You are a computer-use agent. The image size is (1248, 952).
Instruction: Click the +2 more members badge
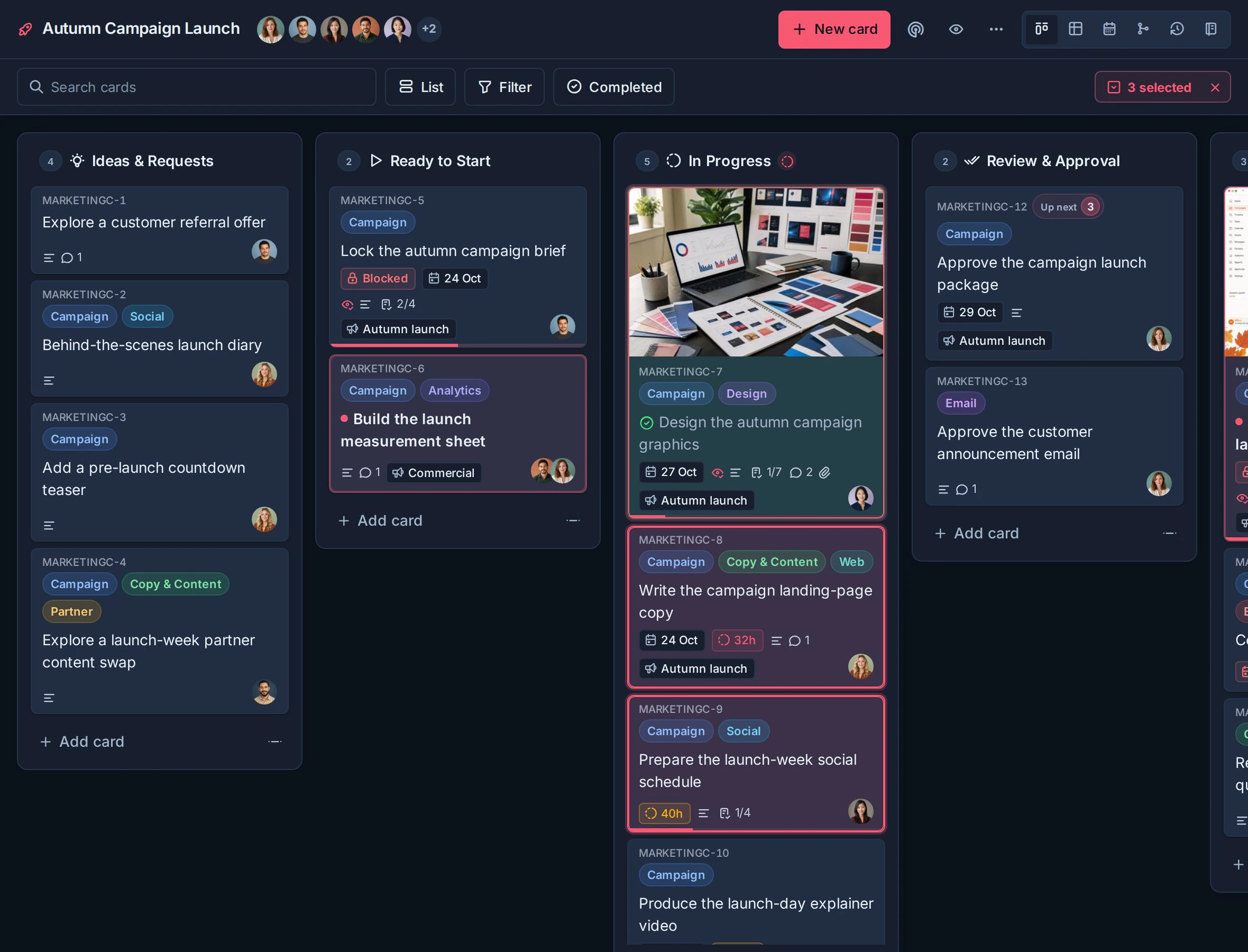tap(429, 29)
